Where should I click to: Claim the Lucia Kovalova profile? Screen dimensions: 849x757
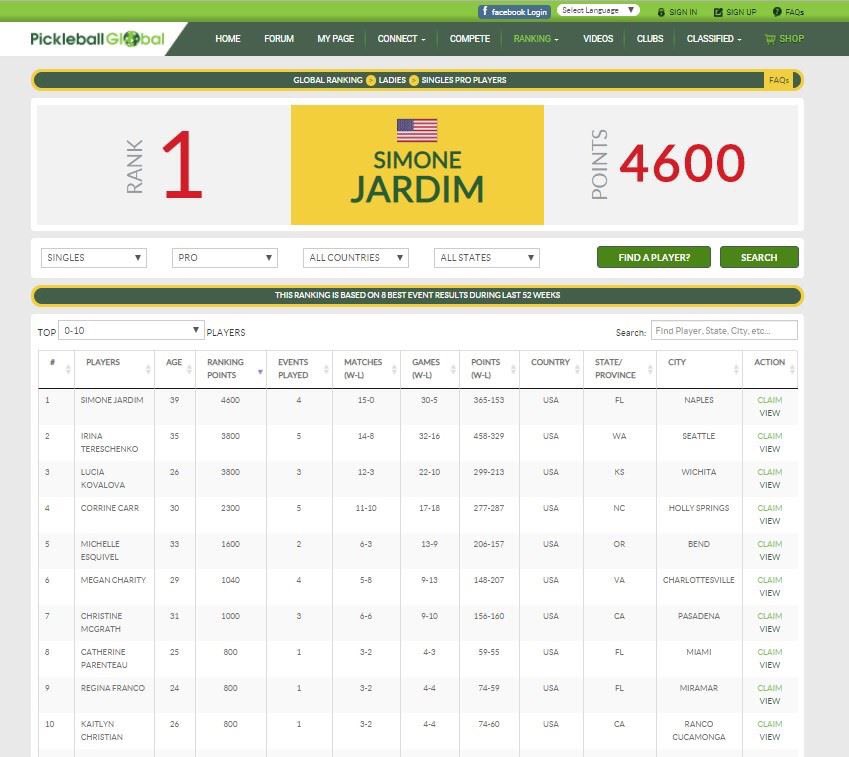tap(769, 472)
